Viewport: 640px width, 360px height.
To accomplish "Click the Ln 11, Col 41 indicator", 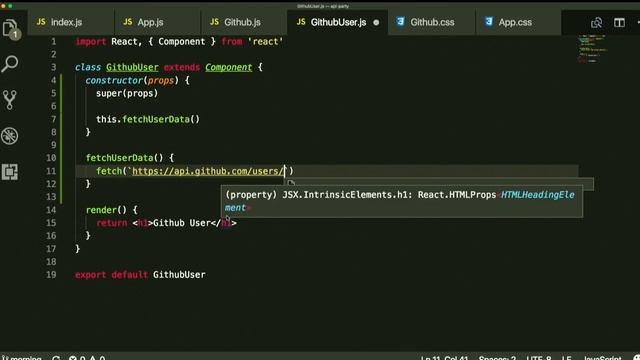I will (444, 358).
